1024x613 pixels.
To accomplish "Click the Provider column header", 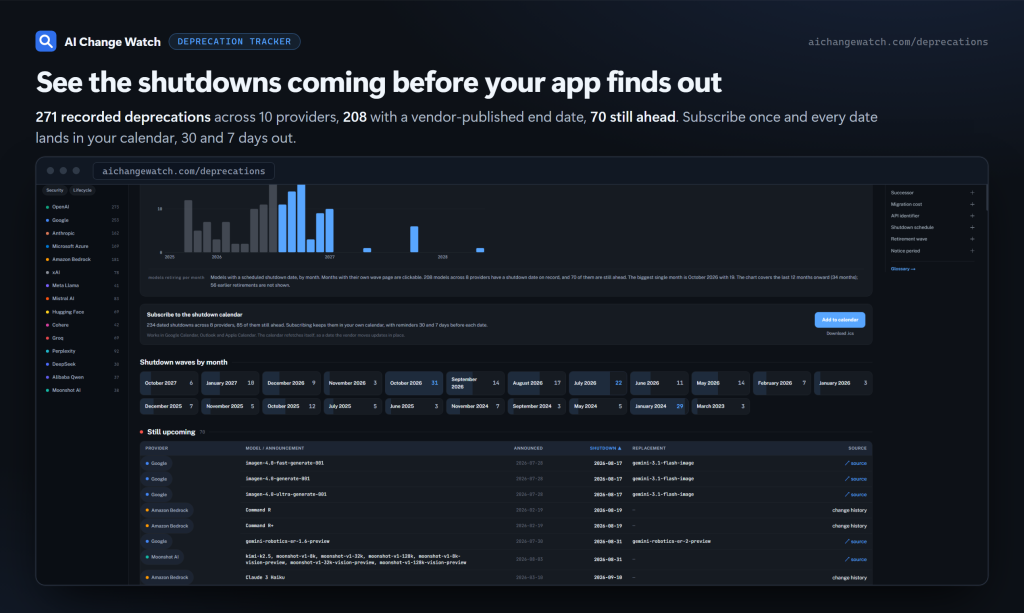I will click(x=157, y=448).
